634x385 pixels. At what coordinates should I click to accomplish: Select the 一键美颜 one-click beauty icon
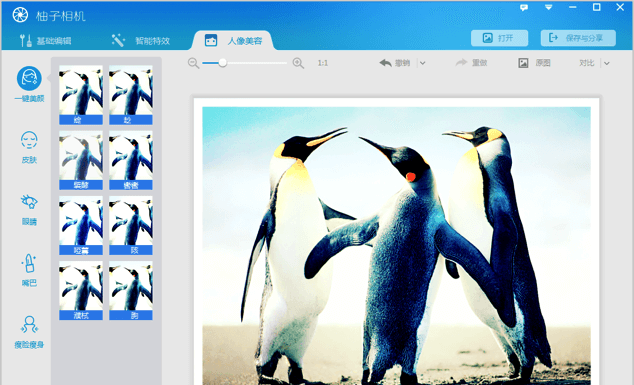(29, 78)
